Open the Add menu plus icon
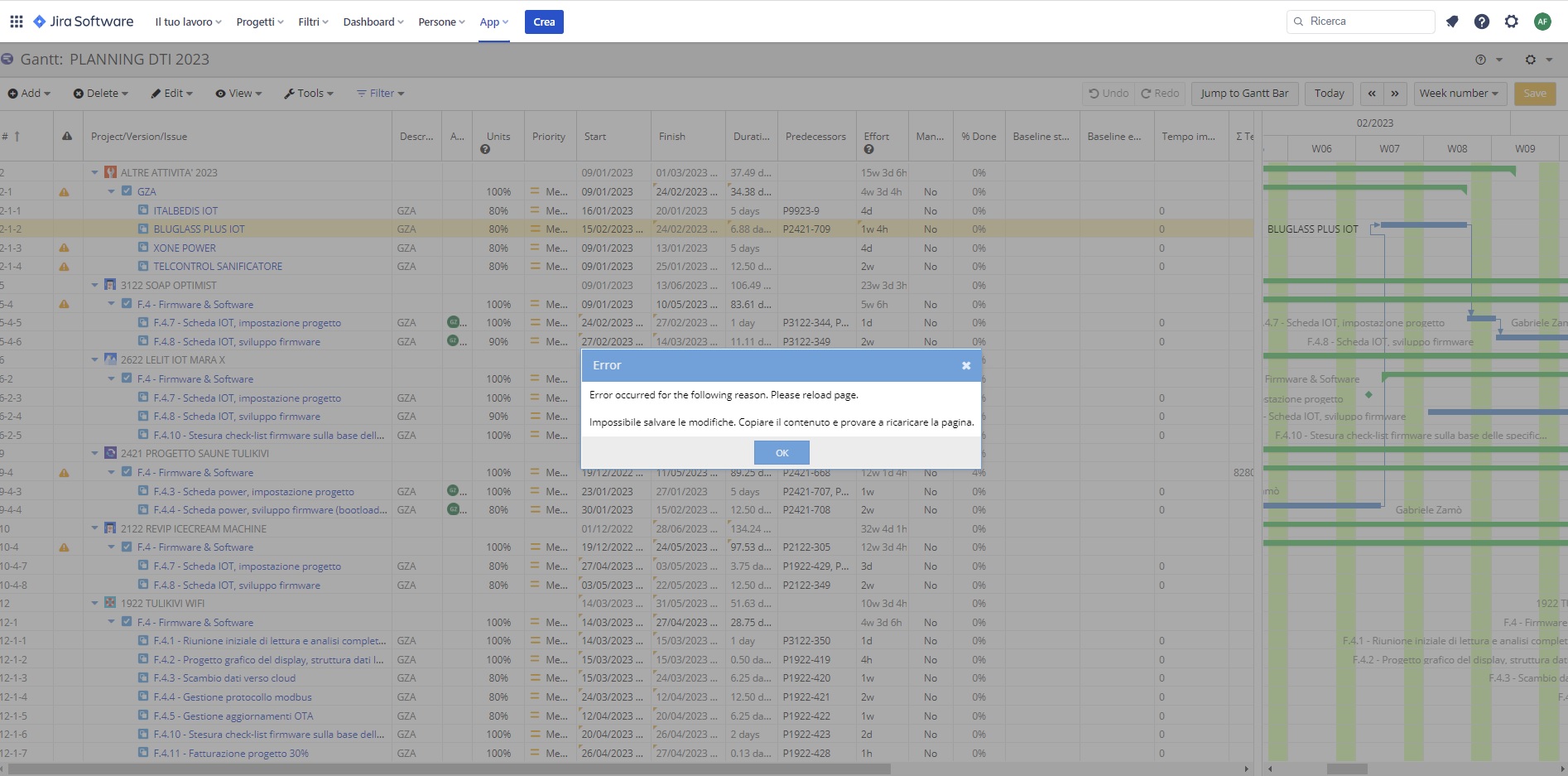Image resolution: width=1568 pixels, height=776 pixels. pyautogui.click(x=14, y=93)
